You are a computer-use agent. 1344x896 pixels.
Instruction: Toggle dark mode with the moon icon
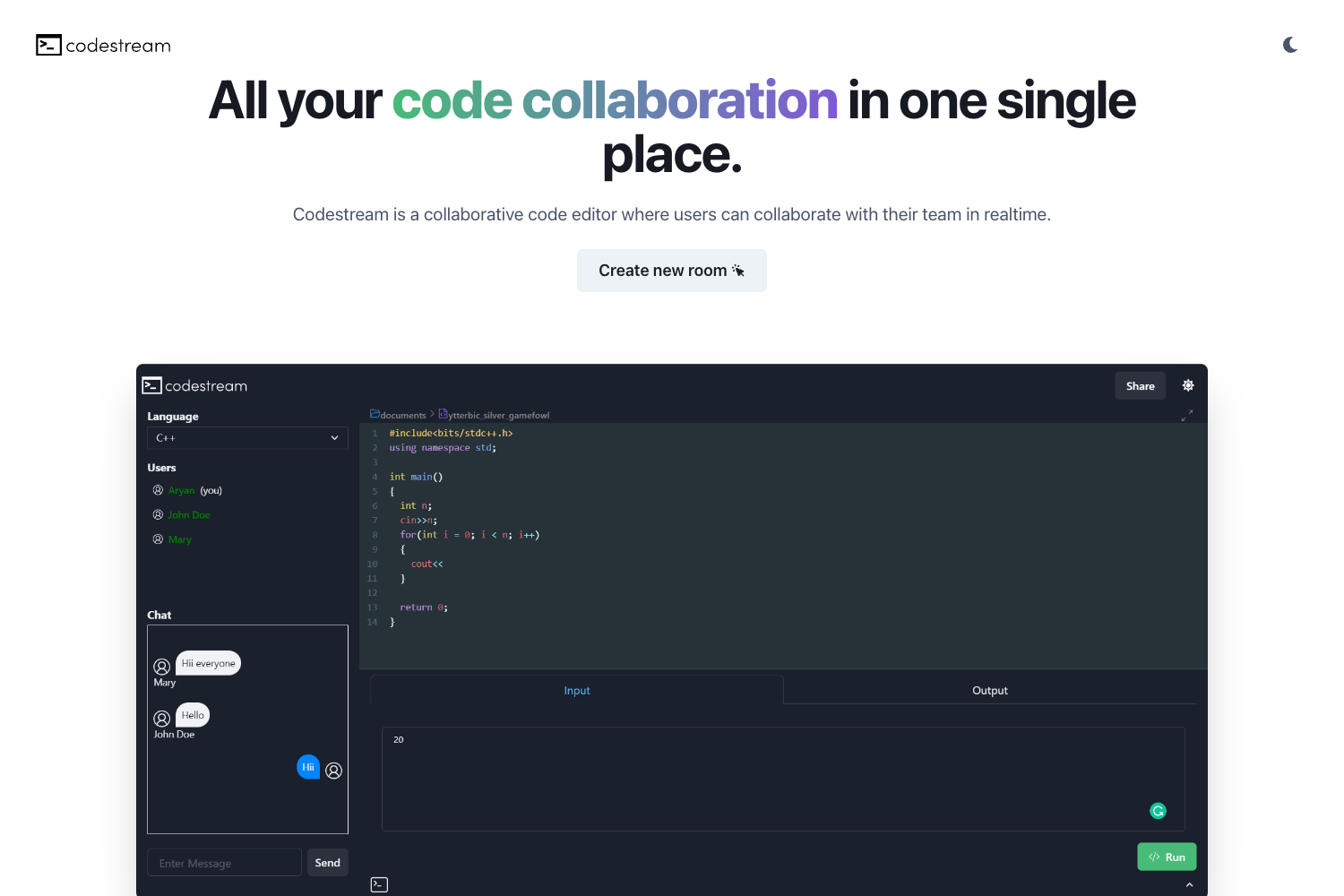point(1290,44)
